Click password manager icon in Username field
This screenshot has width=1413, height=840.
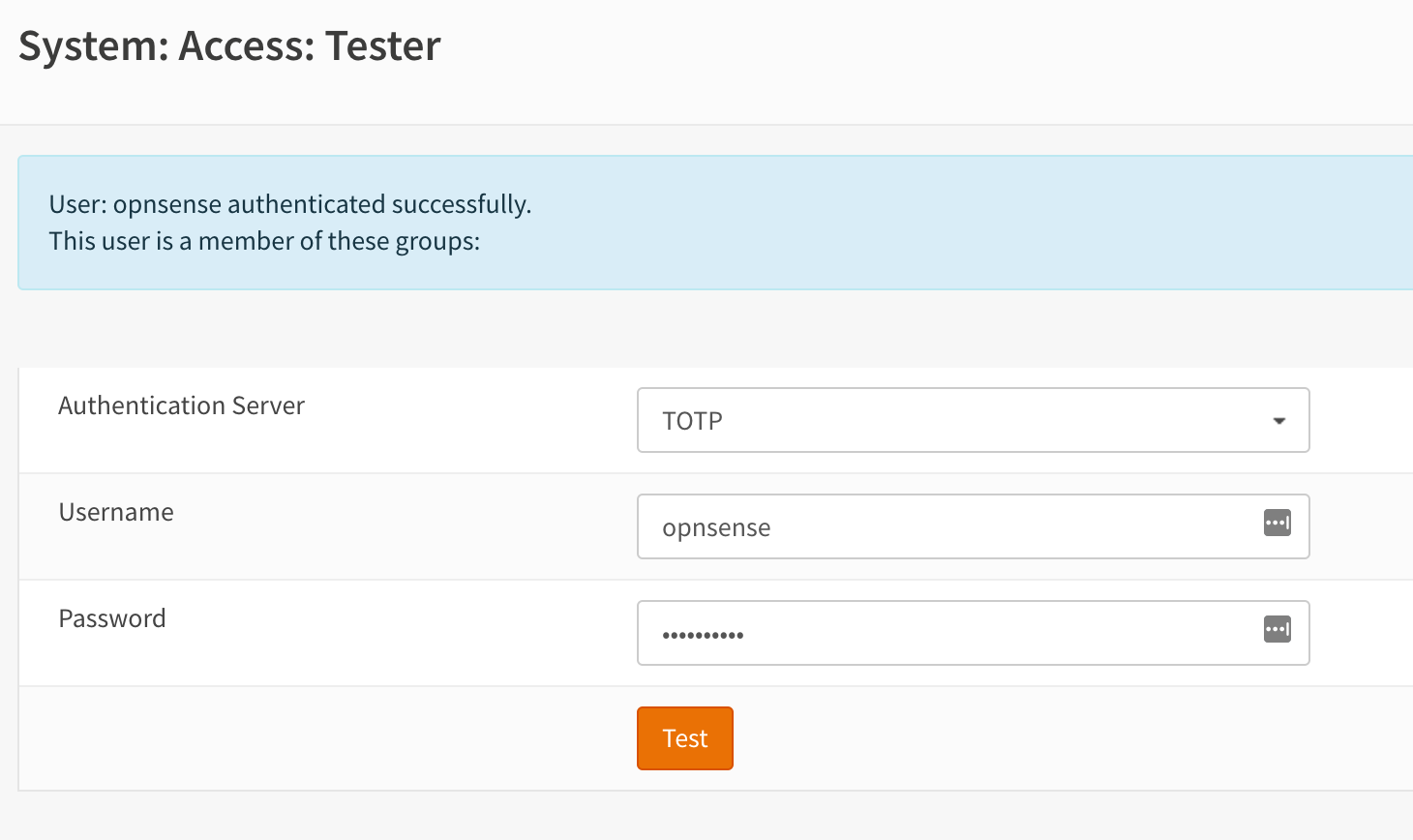click(1278, 524)
